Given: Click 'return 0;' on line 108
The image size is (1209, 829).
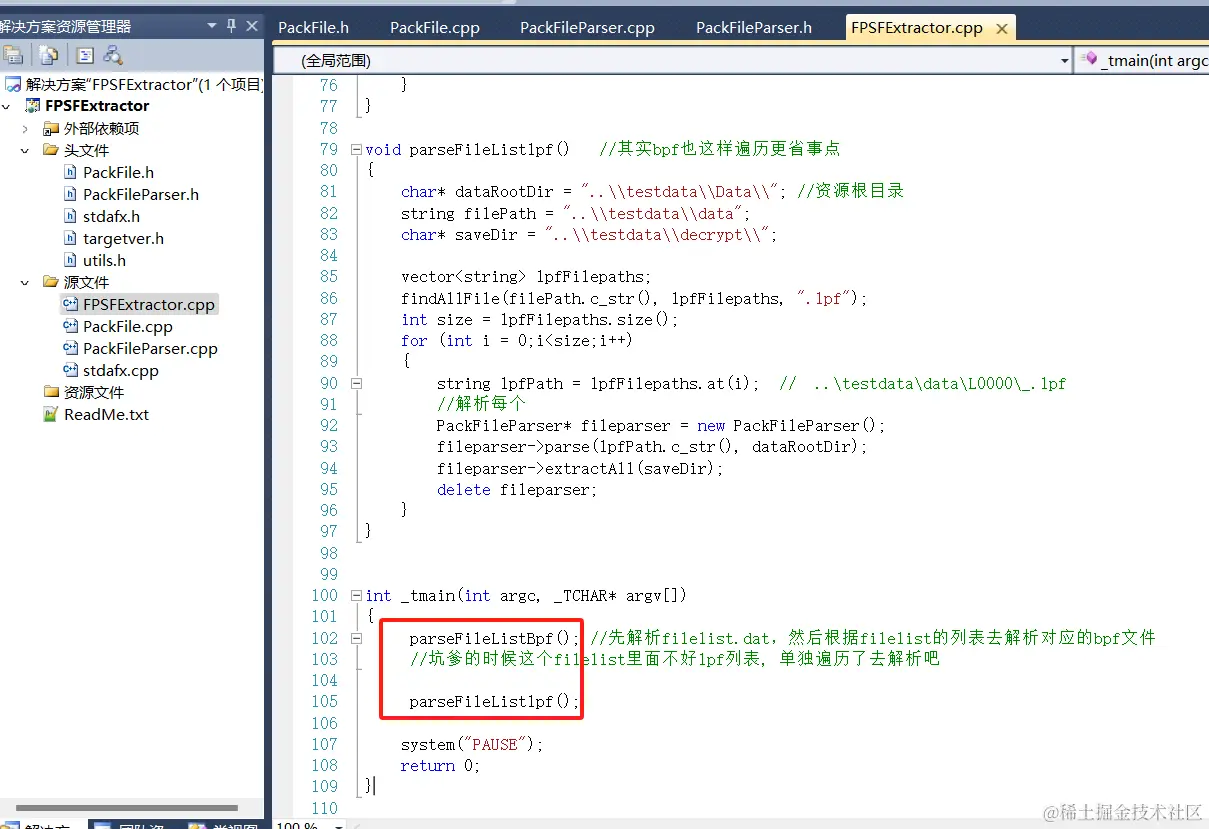Looking at the screenshot, I should pyautogui.click(x=441, y=766).
